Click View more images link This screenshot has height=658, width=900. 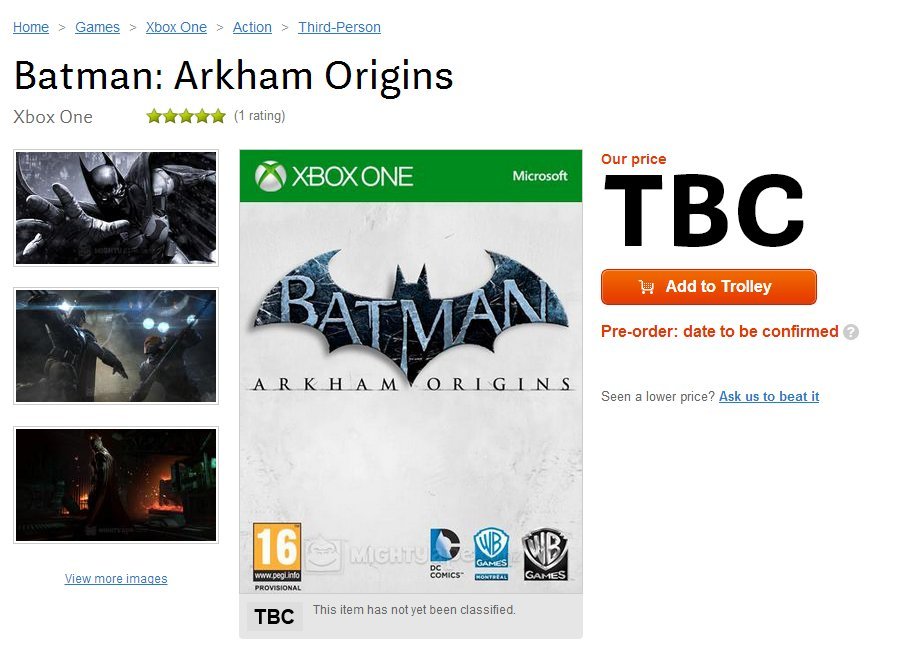[116, 578]
